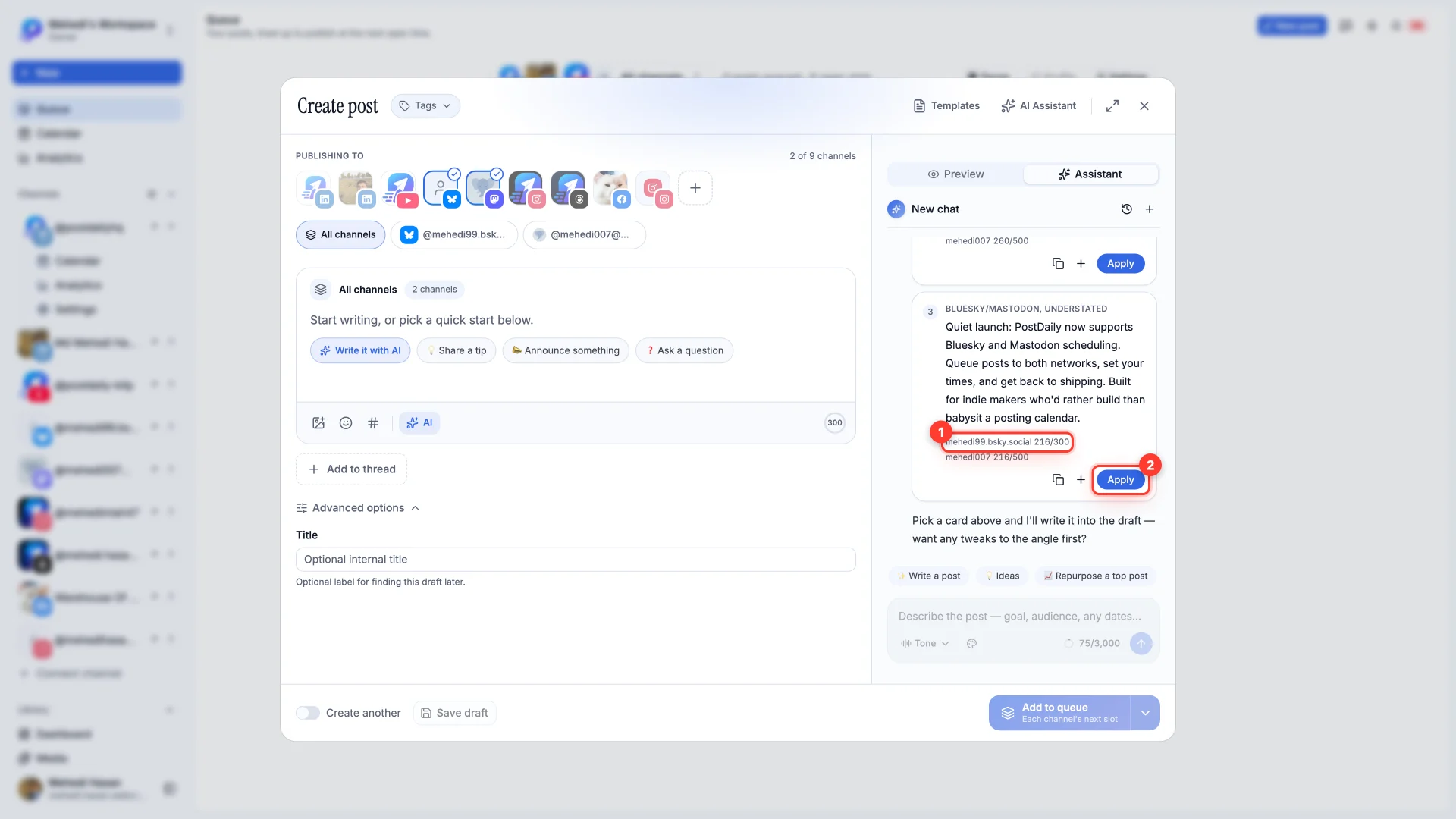Click the palette icon next to Tone

[x=971, y=644]
